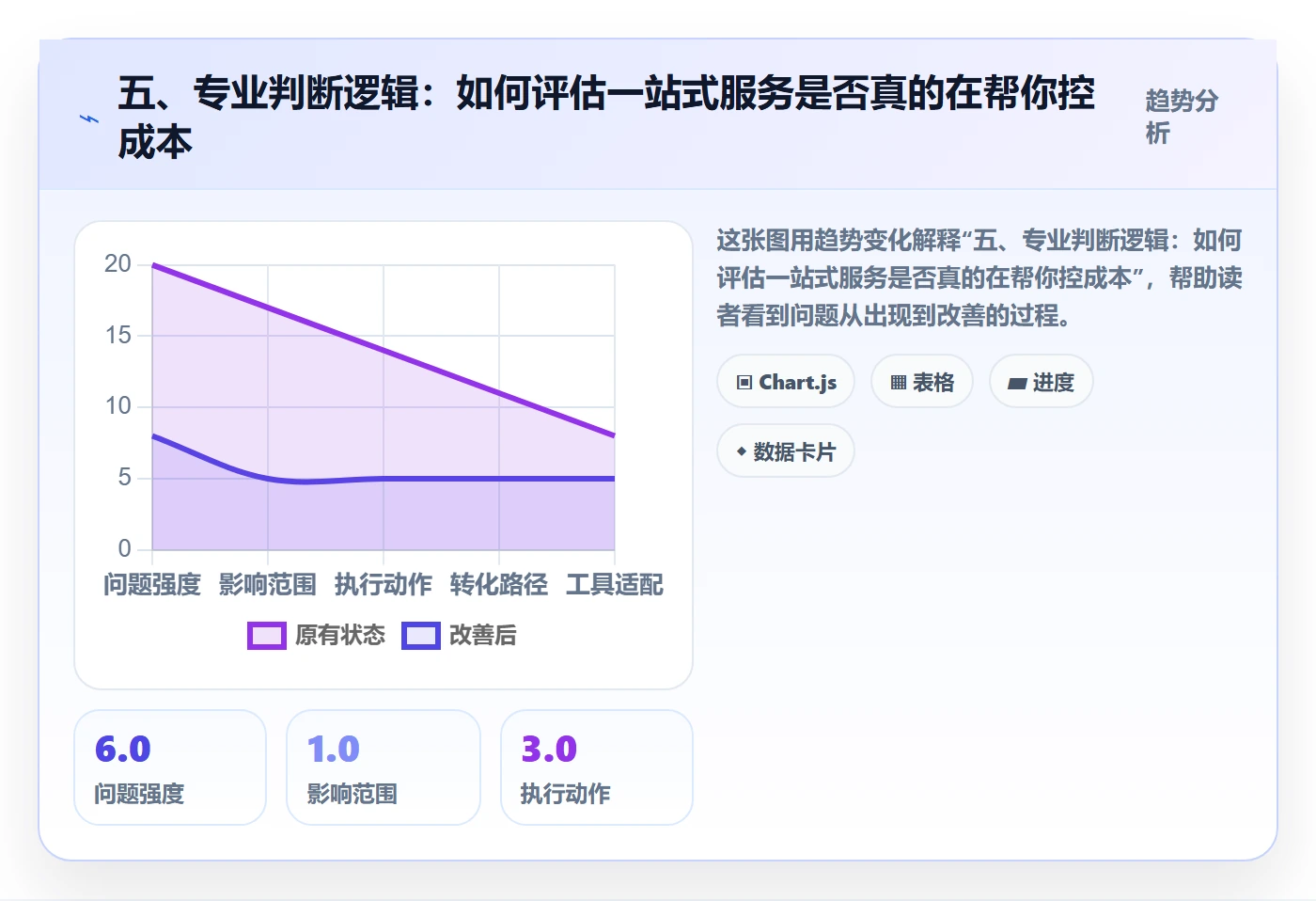Click y-axis value 5 on chart
The height and width of the screenshot is (901, 1316).
(x=124, y=478)
